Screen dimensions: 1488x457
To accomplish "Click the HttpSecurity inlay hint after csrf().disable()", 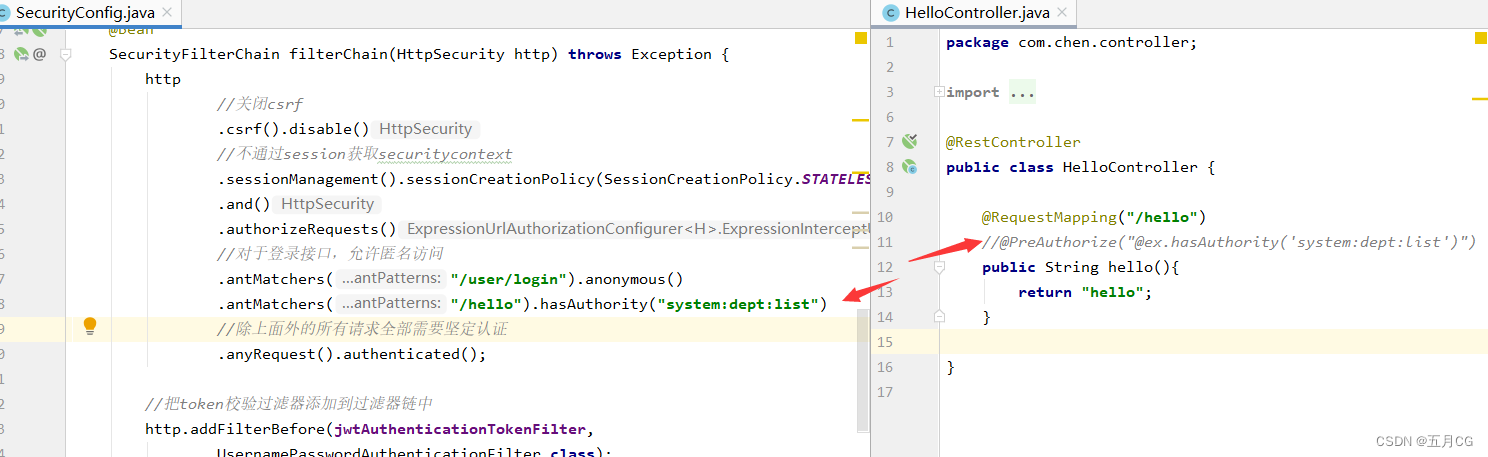I will coord(426,129).
